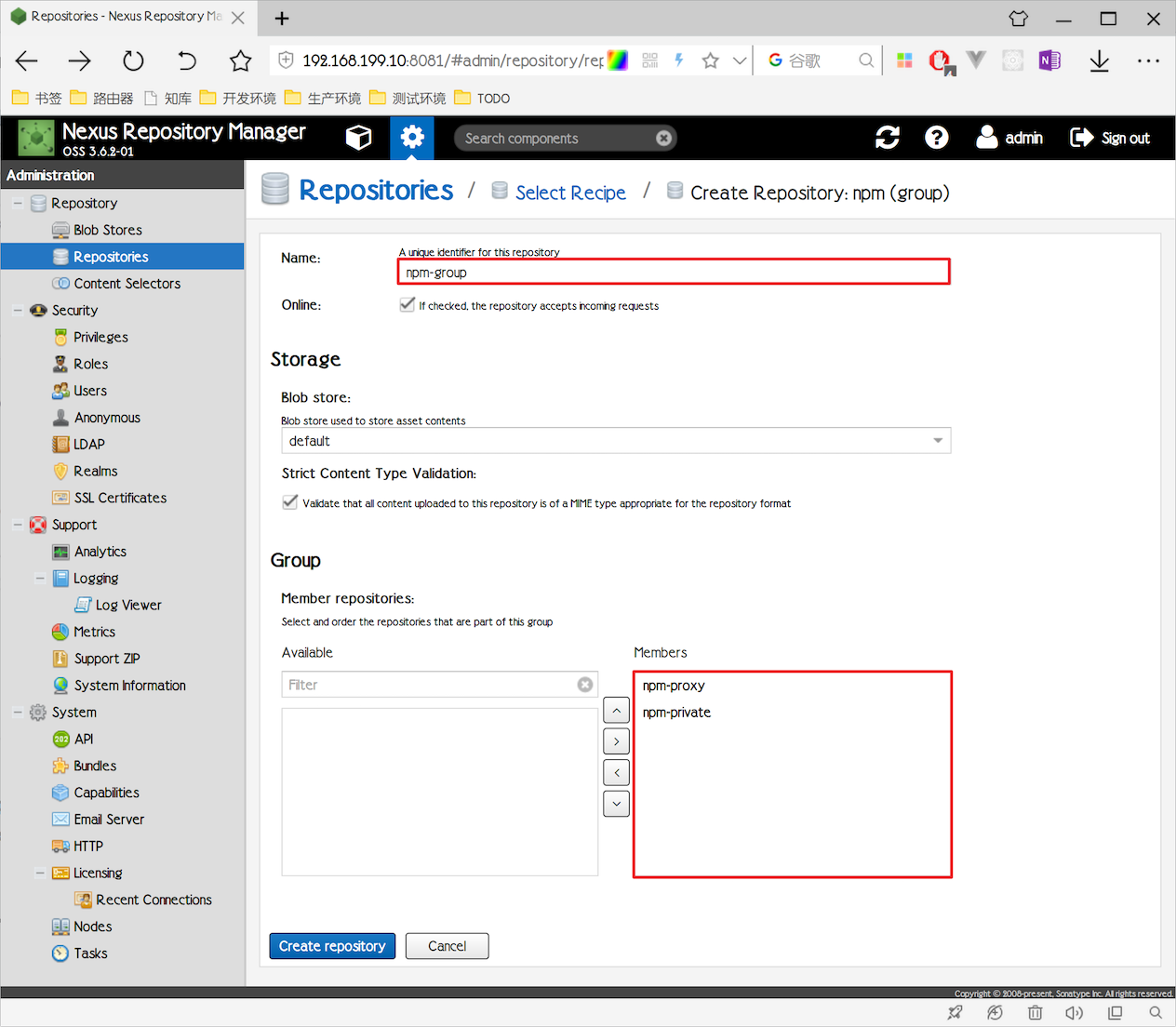The width and height of the screenshot is (1176, 1027).
Task: Open Metrics page
Action: tap(94, 633)
